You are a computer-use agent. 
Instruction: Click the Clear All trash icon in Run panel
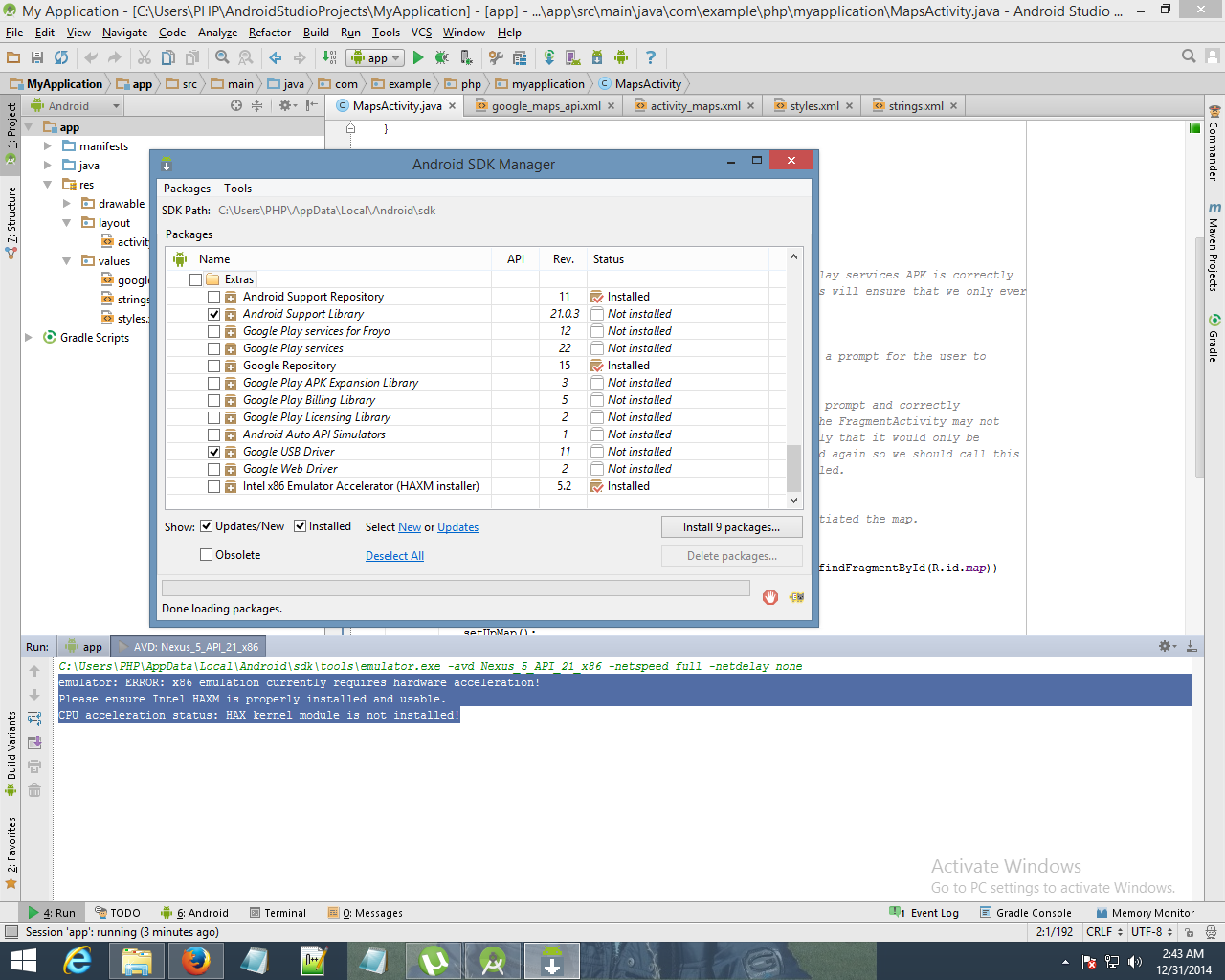[34, 790]
